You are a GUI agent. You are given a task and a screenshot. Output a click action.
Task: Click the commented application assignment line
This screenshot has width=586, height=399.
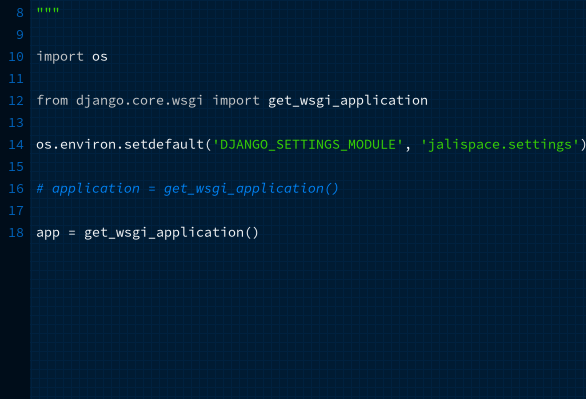pos(187,189)
